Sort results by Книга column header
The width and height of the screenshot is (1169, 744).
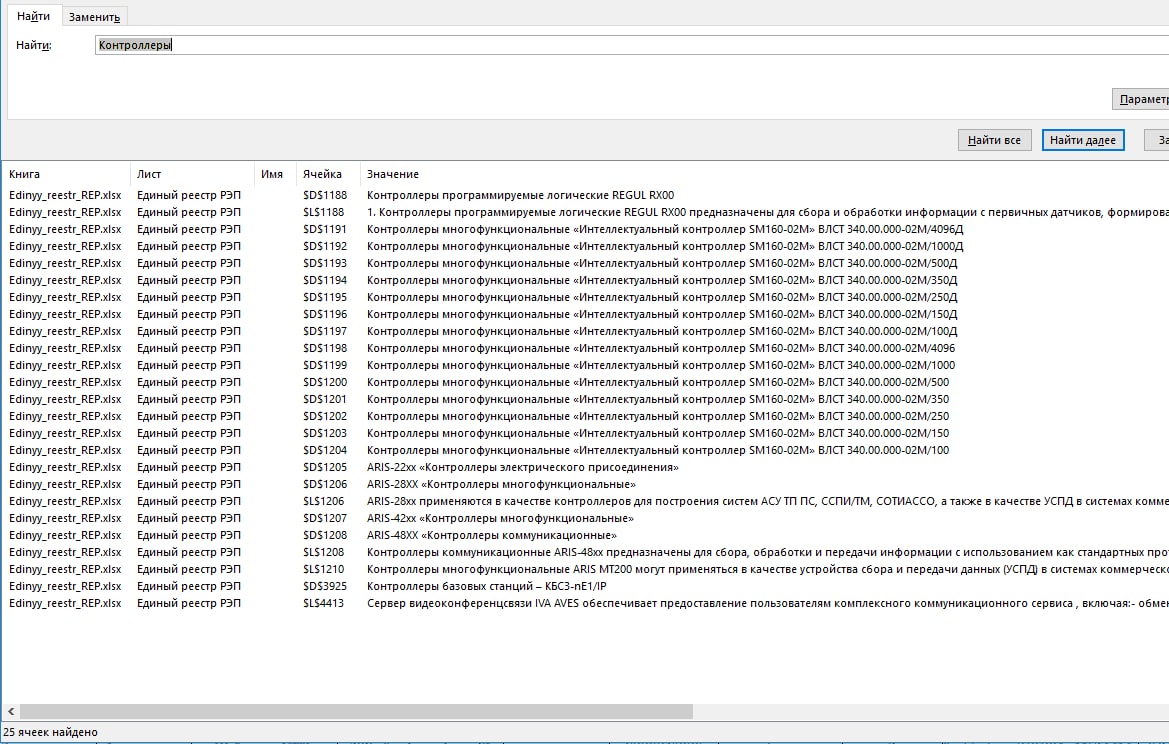pyautogui.click(x=67, y=174)
